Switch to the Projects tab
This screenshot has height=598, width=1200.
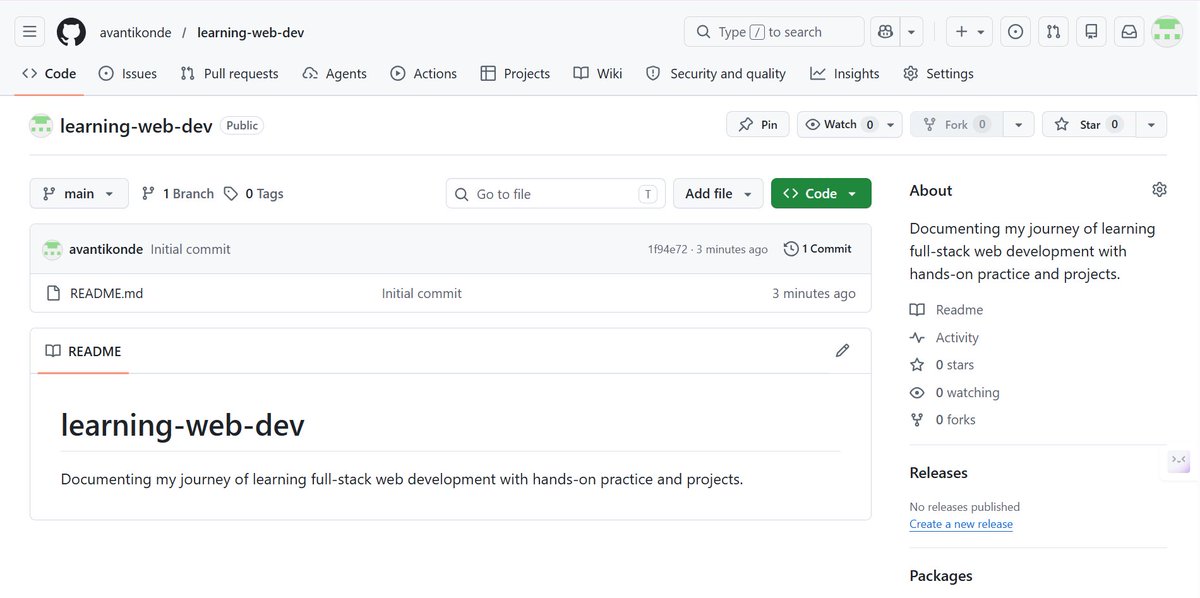[515, 73]
